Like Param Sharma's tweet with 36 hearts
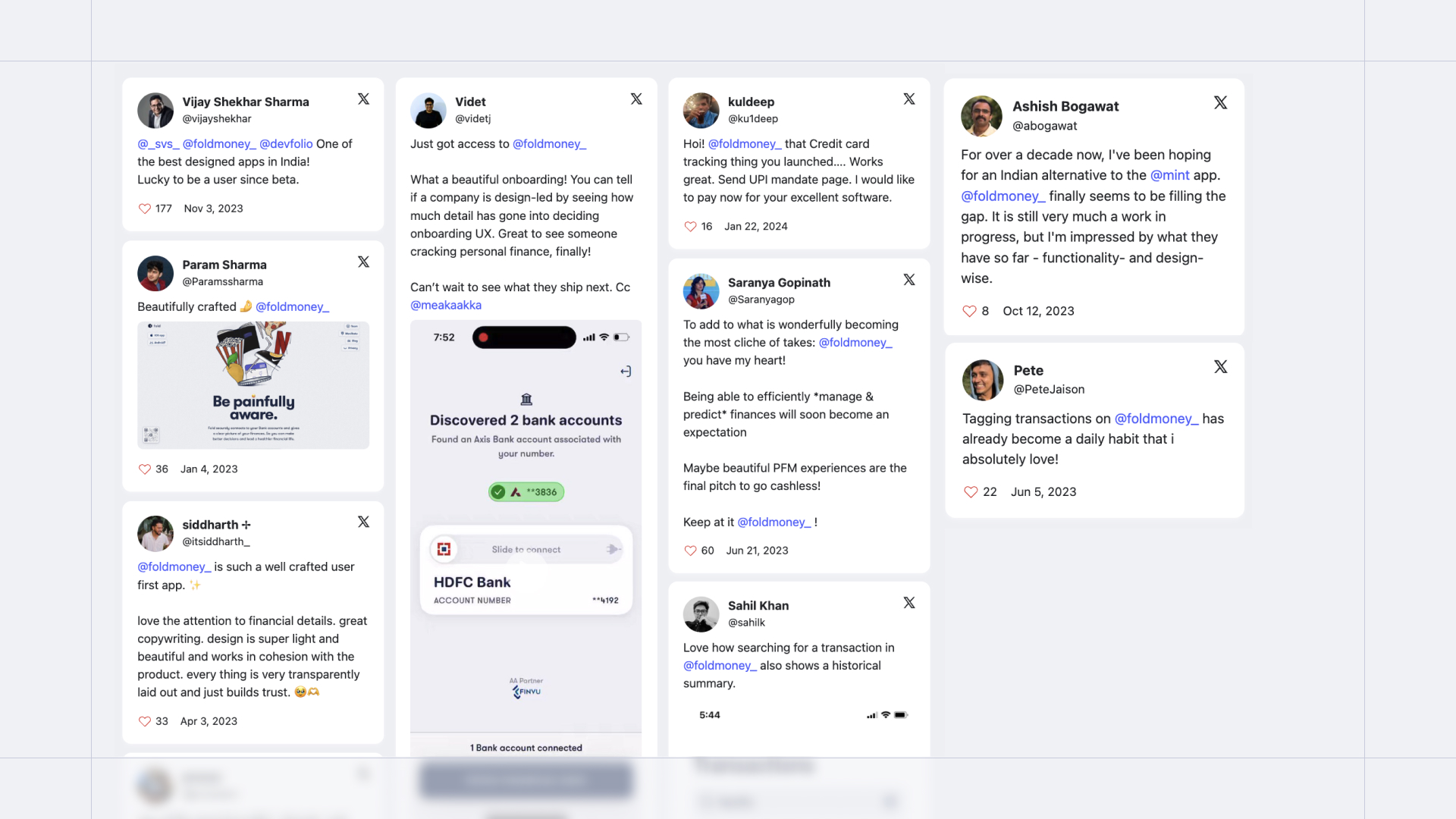 coord(144,469)
